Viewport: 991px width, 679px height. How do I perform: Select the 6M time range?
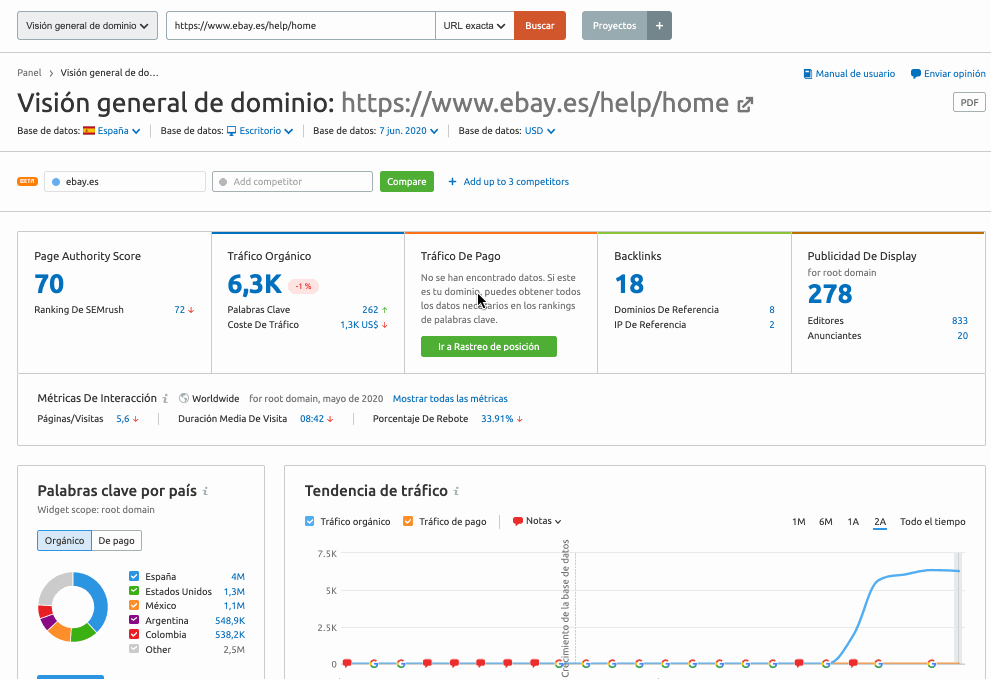click(x=825, y=522)
